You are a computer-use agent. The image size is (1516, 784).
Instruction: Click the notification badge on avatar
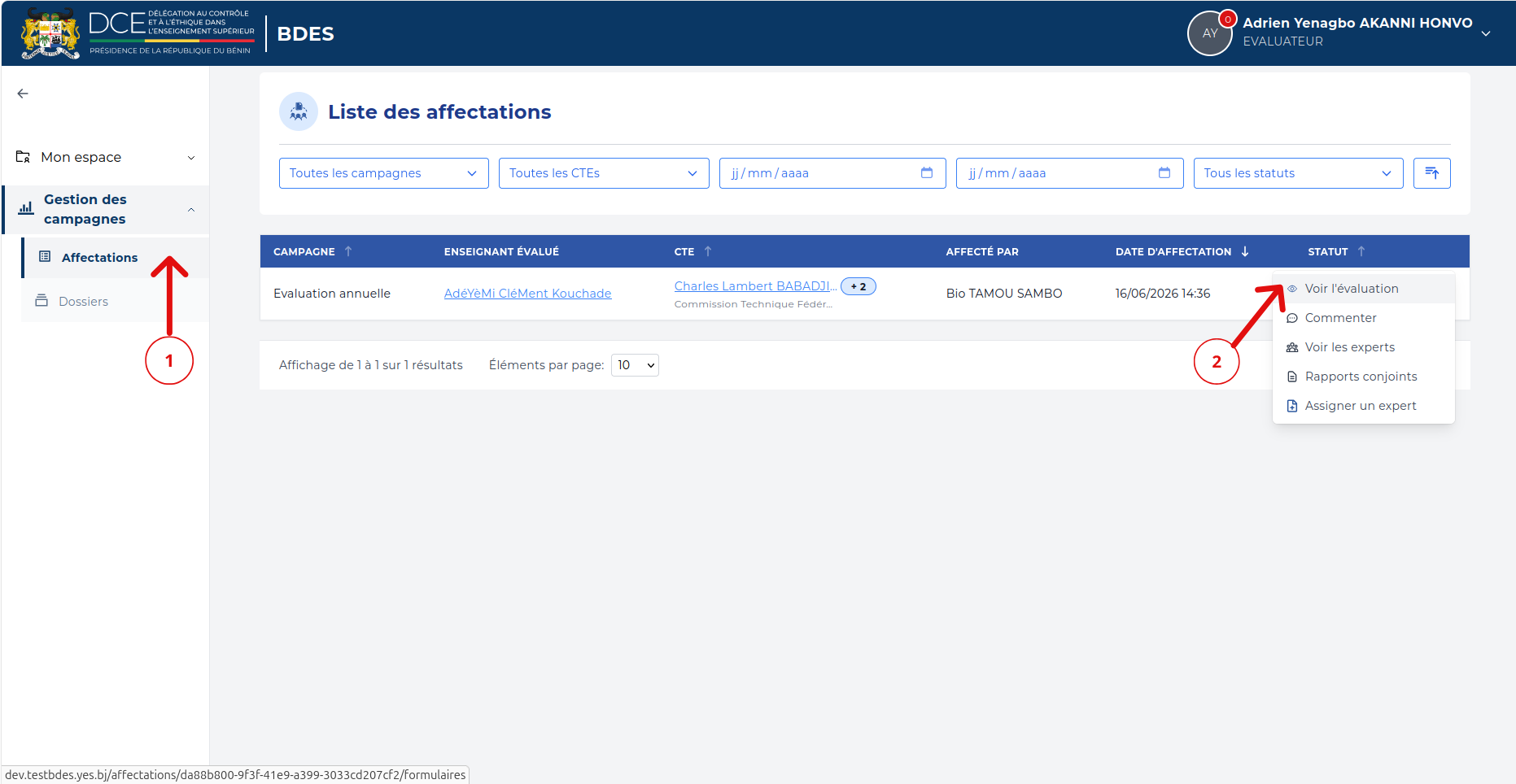point(1228,19)
